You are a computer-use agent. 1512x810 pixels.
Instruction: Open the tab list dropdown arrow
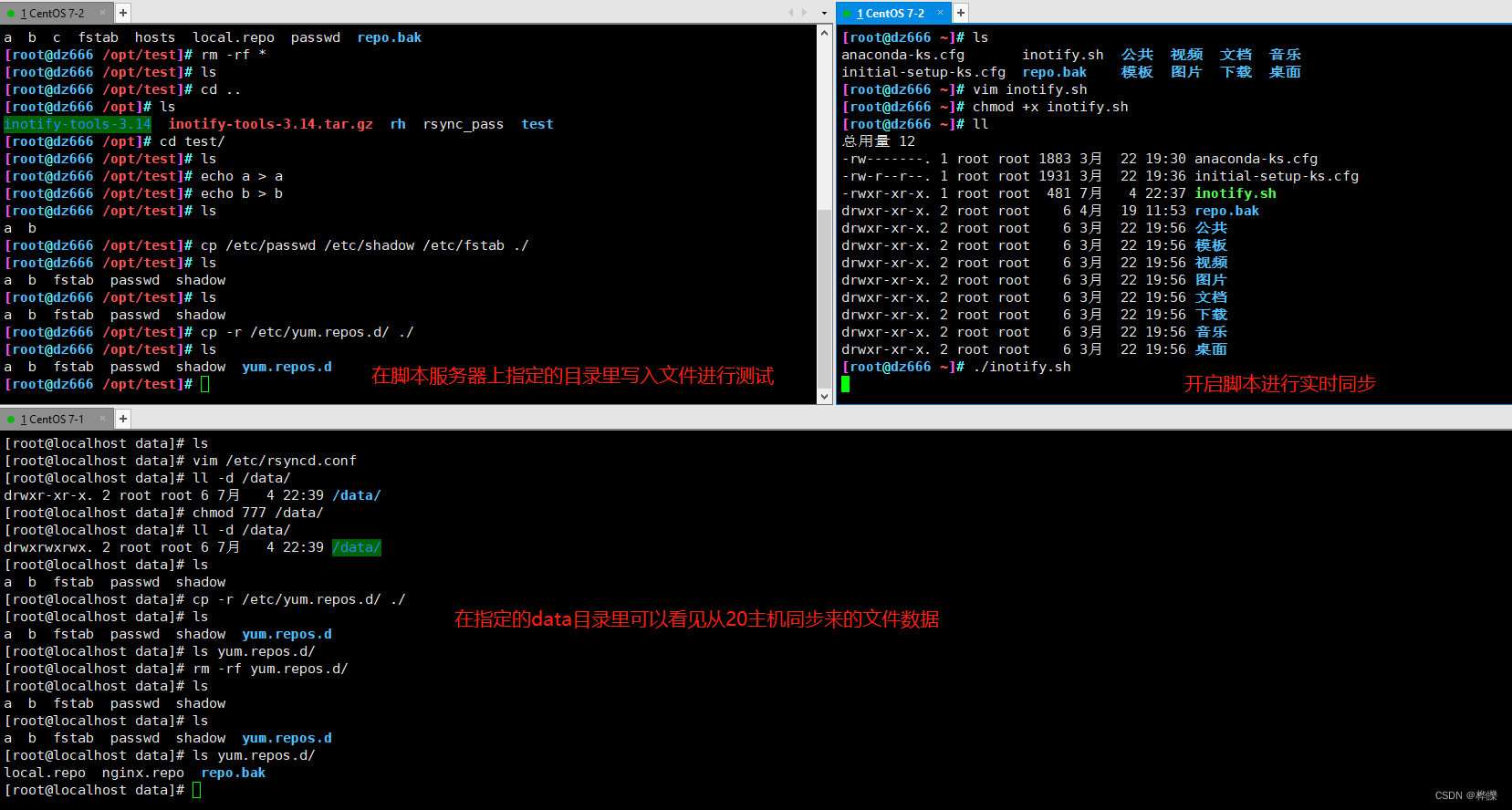tap(824, 14)
